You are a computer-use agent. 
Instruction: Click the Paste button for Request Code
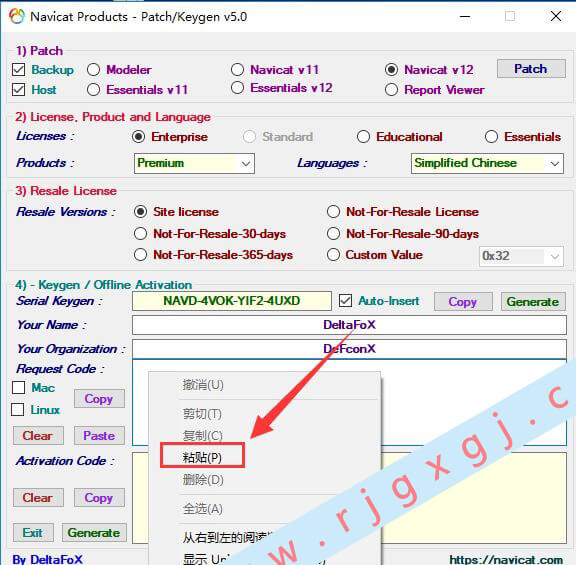coord(99,436)
